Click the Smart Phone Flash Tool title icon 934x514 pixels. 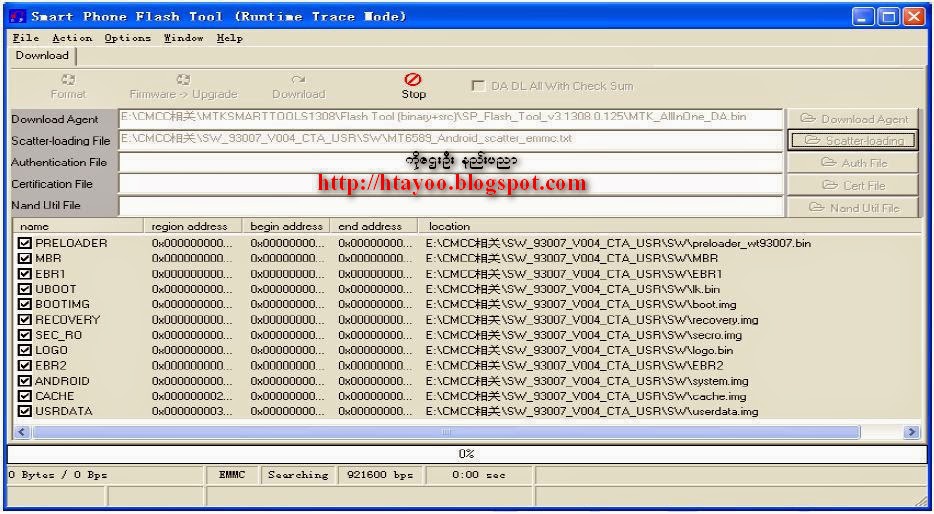pyautogui.click(x=18, y=16)
